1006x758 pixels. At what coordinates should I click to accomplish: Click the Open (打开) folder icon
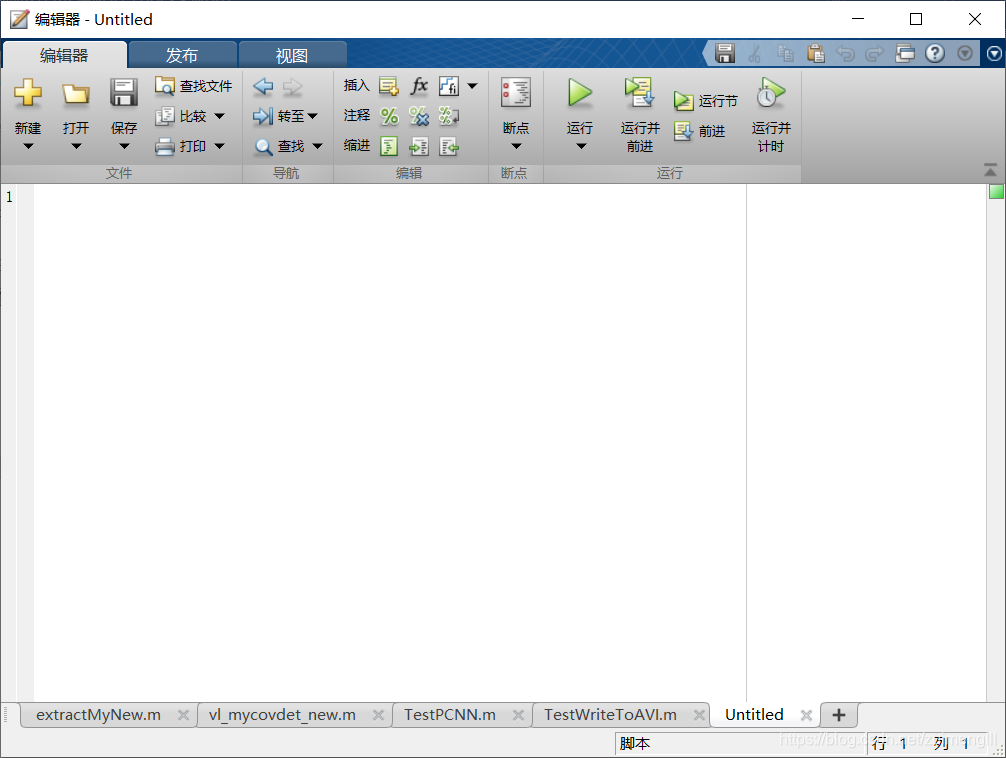point(76,94)
